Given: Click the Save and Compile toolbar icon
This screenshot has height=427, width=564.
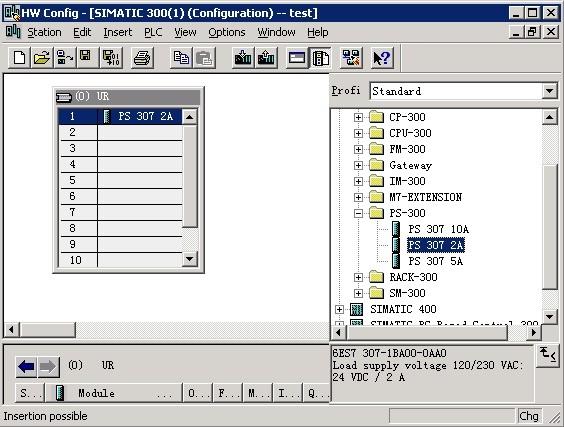Looking at the screenshot, I should pos(111,58).
